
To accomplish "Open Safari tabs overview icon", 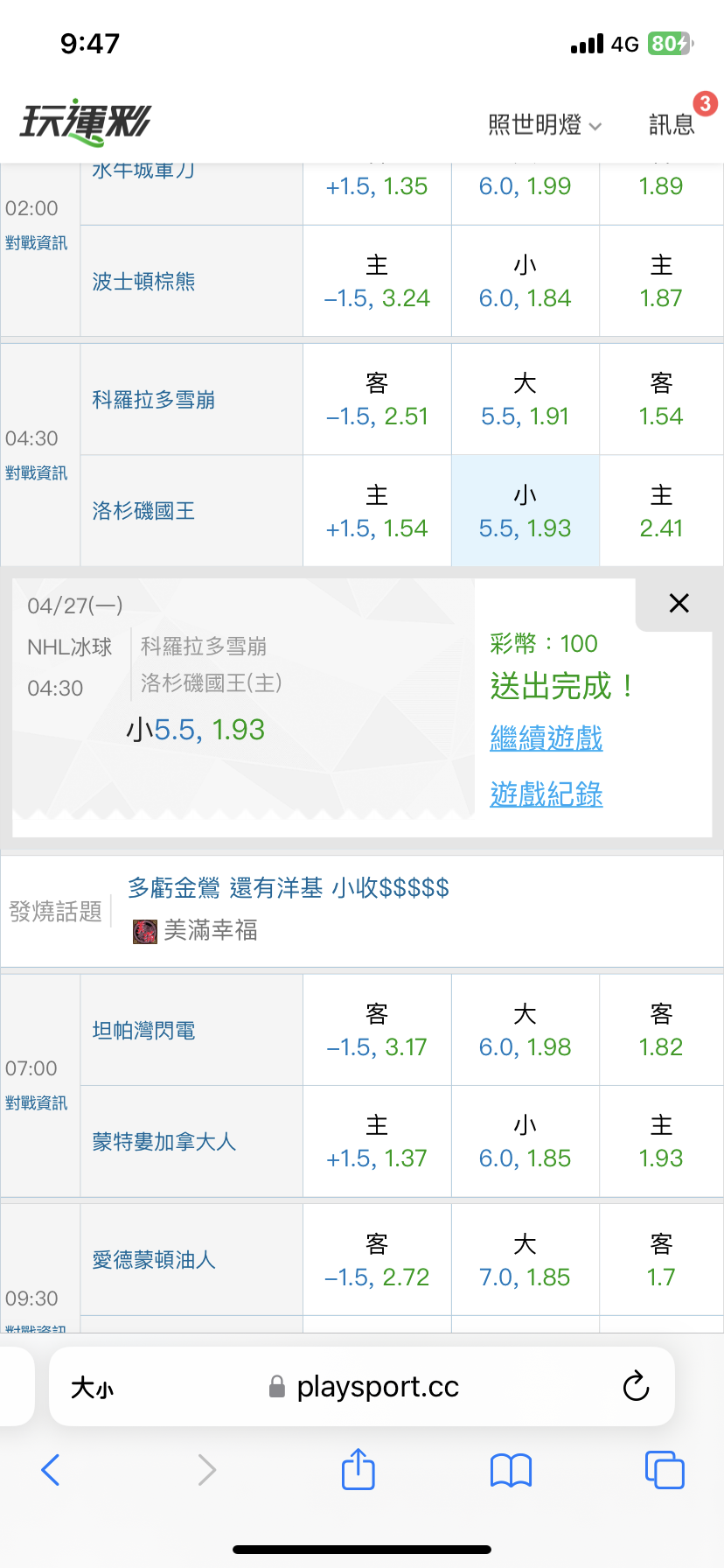I will pyautogui.click(x=664, y=1470).
